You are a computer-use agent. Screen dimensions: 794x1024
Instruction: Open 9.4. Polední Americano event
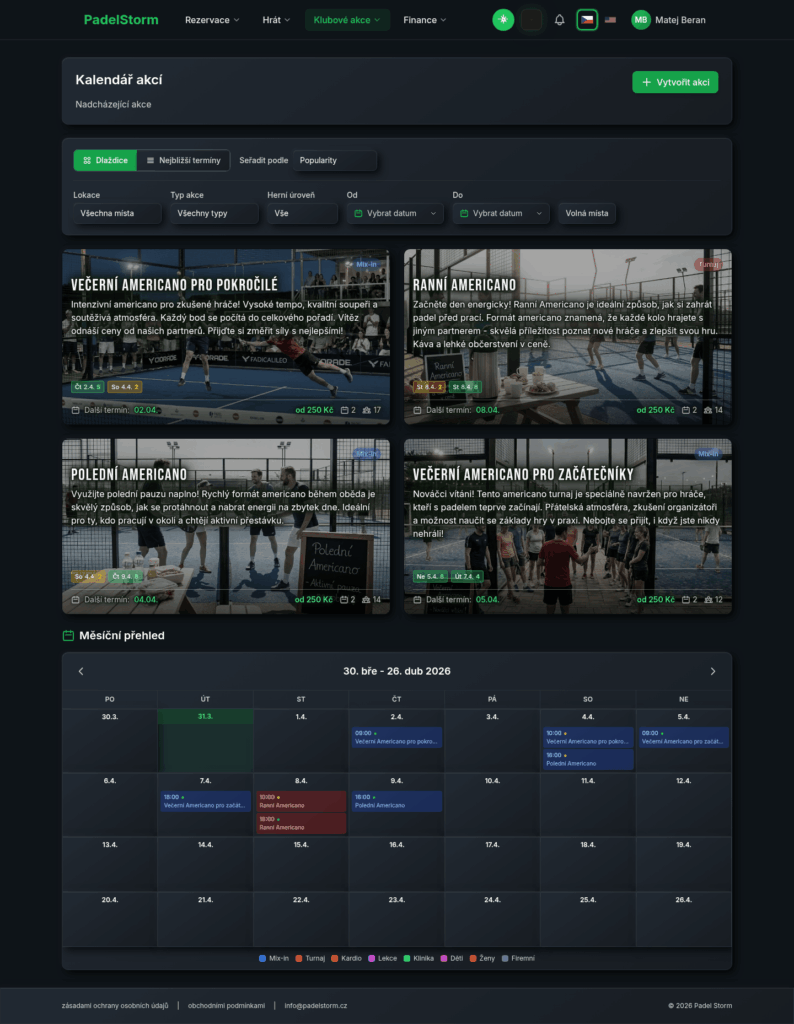396,801
